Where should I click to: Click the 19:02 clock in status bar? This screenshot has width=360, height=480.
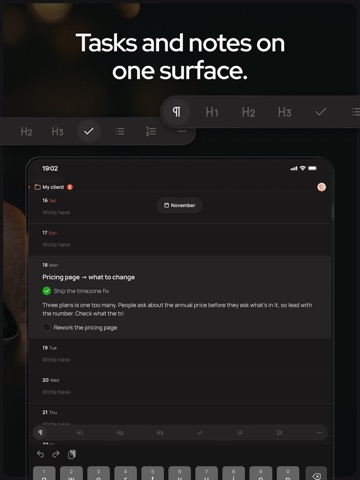tap(50, 168)
